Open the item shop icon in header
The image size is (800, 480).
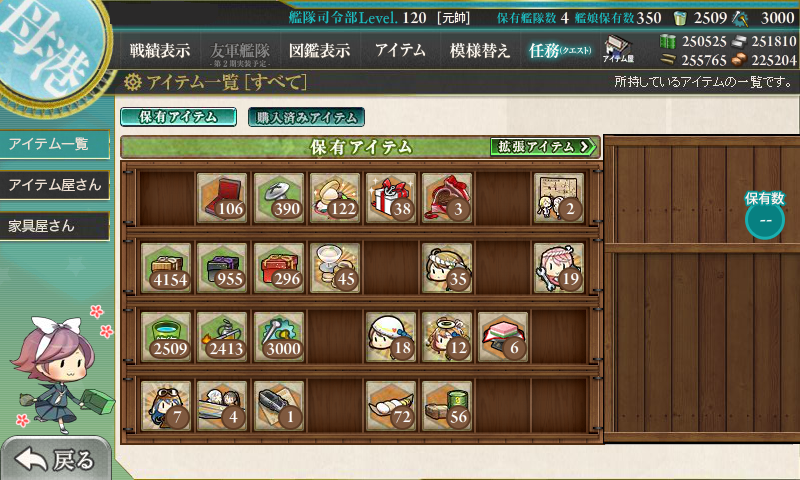pos(618,49)
